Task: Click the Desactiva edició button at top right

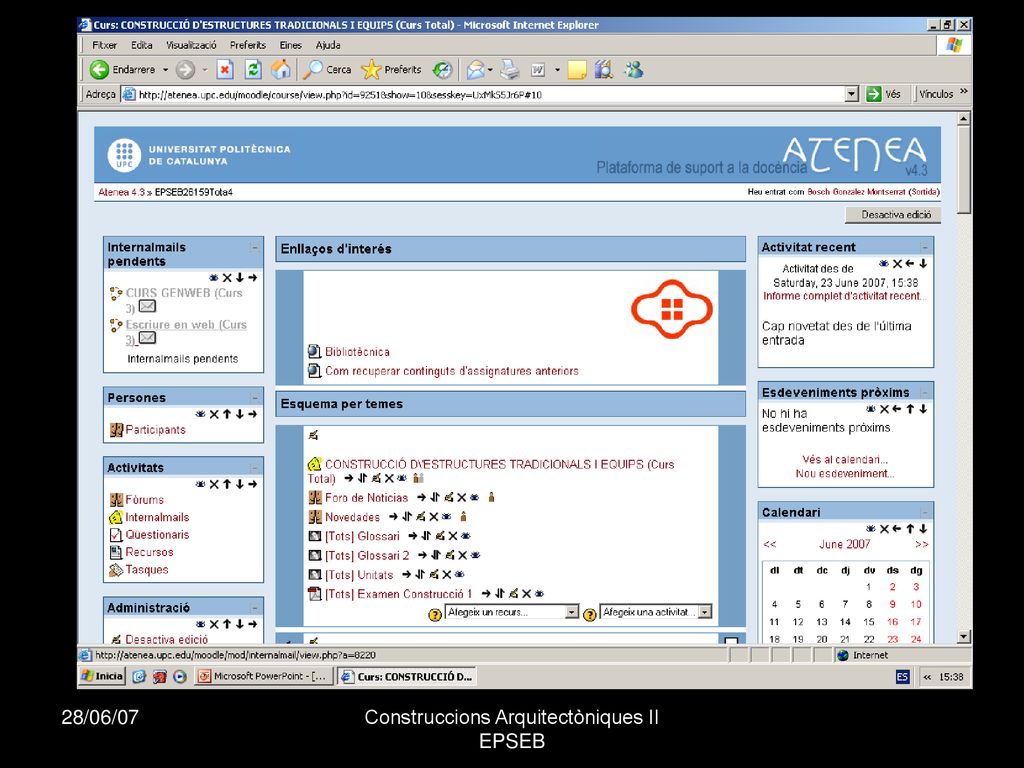Action: [893, 215]
